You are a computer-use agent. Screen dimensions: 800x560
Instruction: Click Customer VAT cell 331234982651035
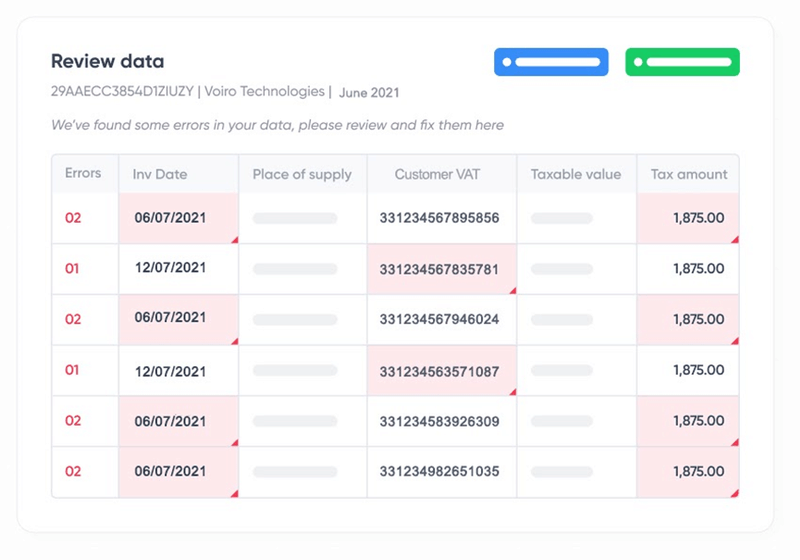click(439, 472)
